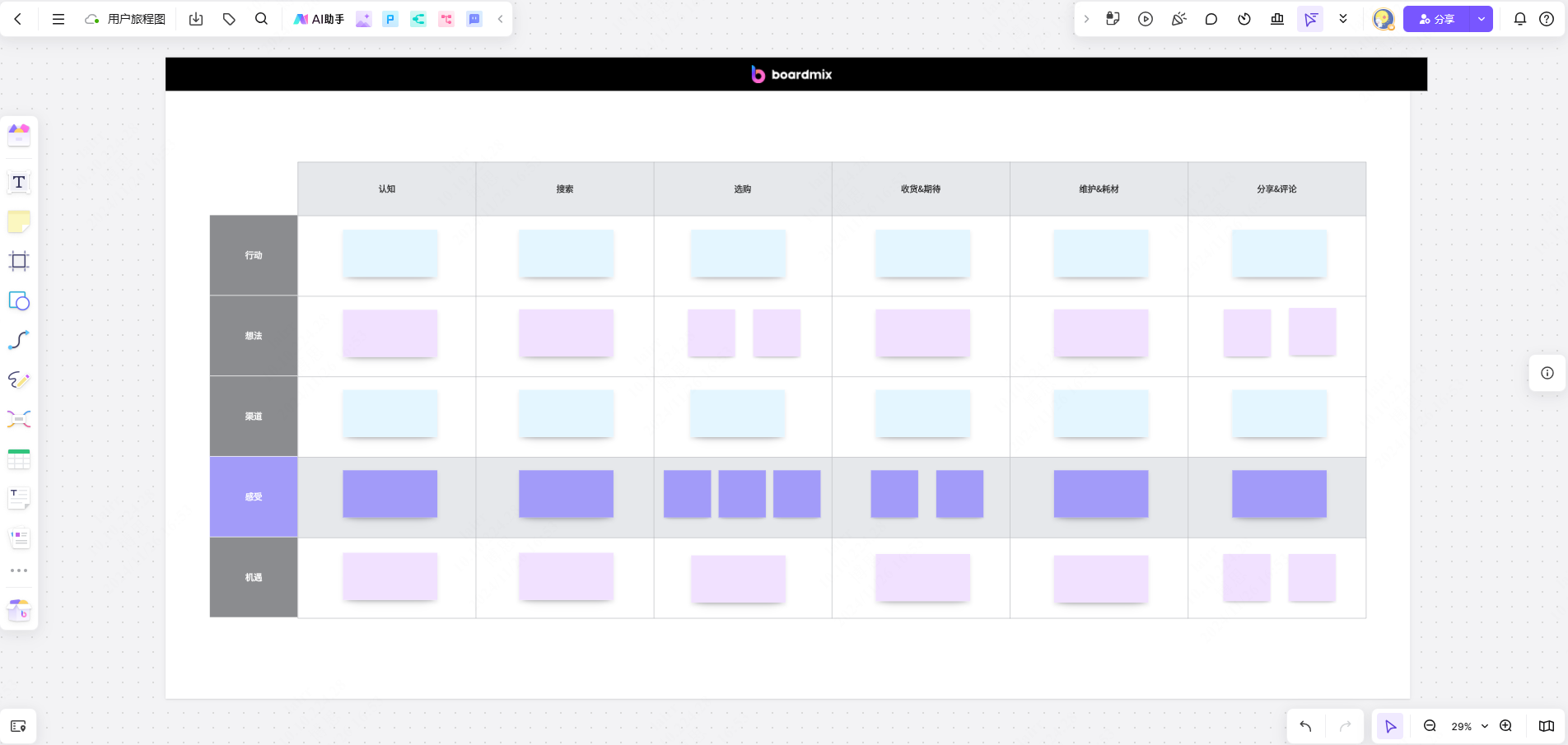Open the AI助手 menu
The width and height of the screenshot is (1568, 745).
click(320, 19)
